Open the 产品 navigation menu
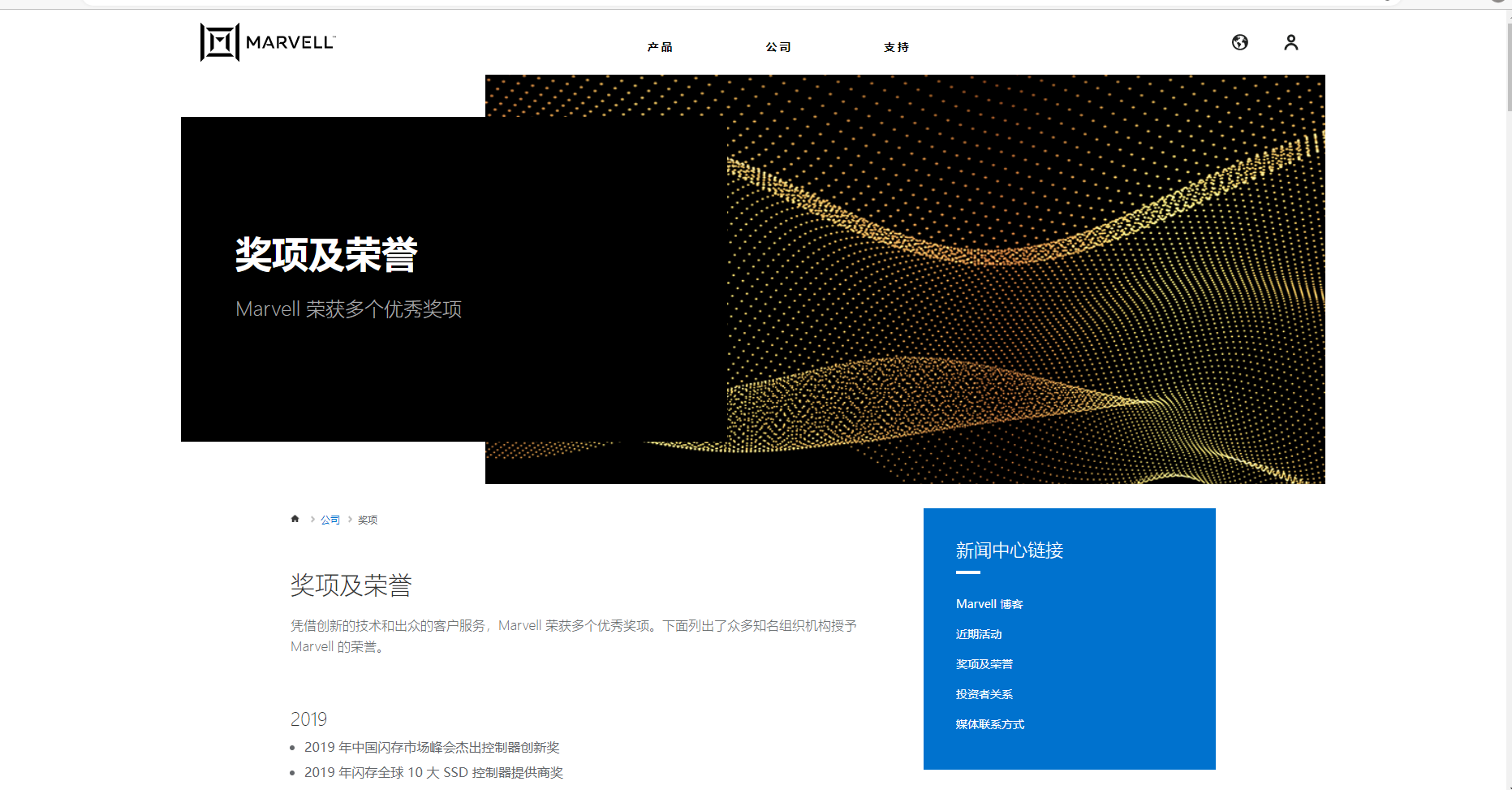Image resolution: width=1512 pixels, height=790 pixels. coord(660,46)
